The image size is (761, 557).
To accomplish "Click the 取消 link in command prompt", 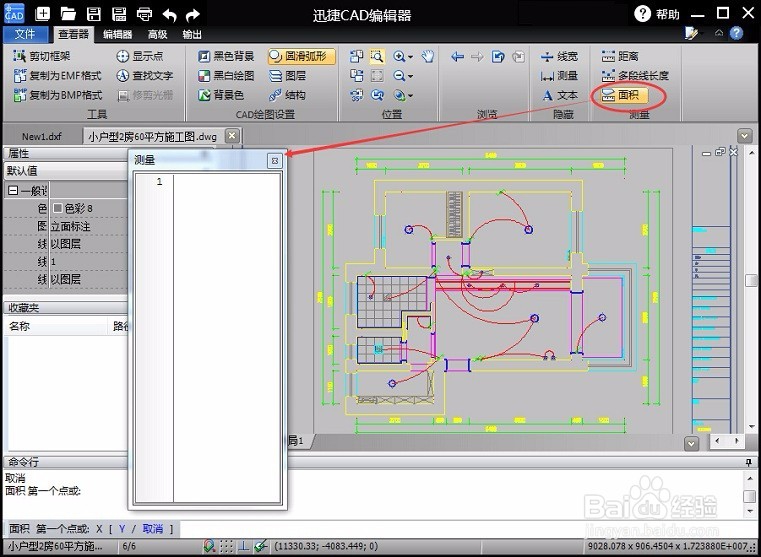I will (153, 529).
